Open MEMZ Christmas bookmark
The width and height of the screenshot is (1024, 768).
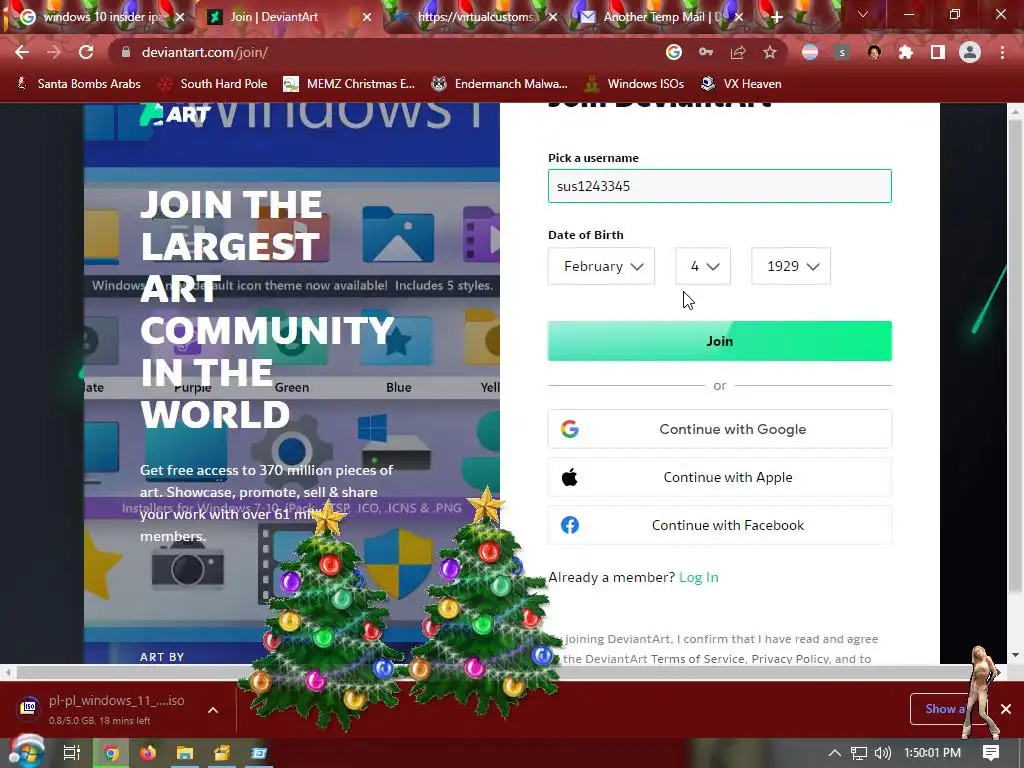349,84
